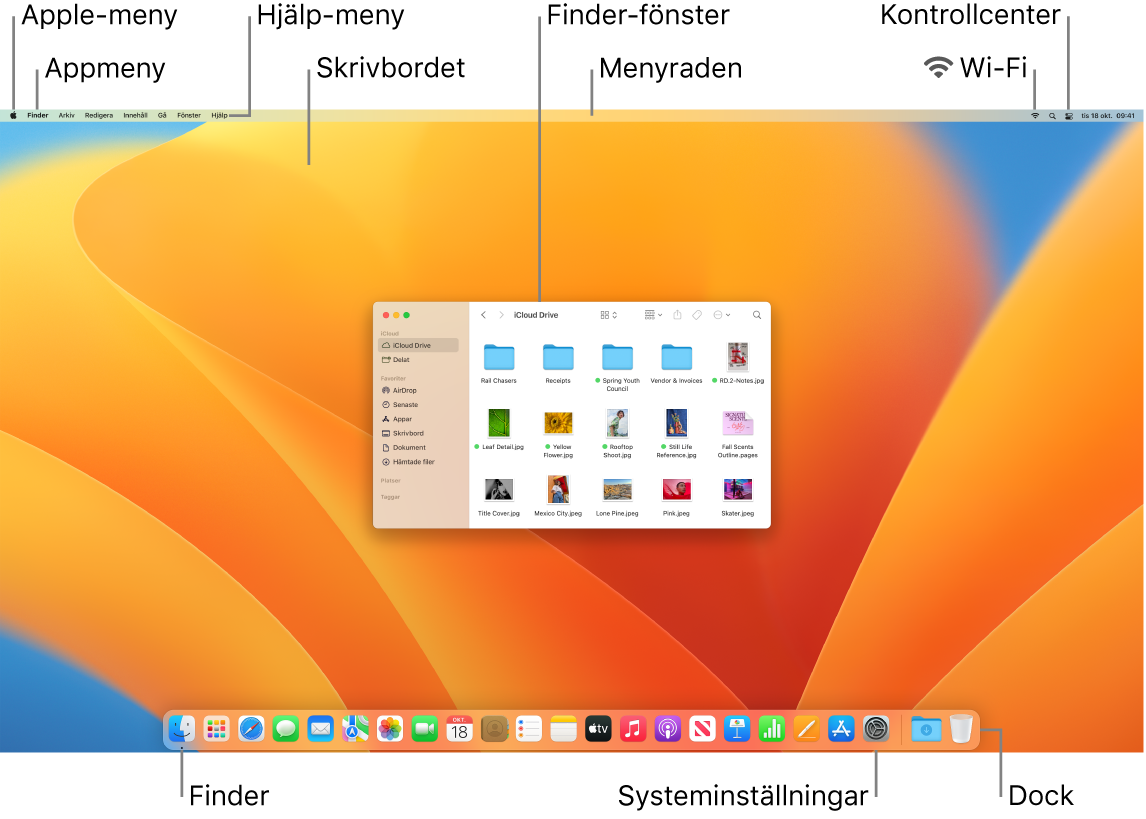This screenshot has width=1146, height=819.
Task: Click the search magnifier in the Finder window
Action: 756,315
